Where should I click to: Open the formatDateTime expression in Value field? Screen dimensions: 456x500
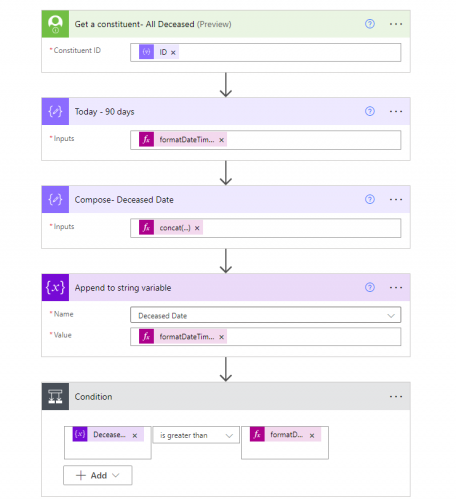click(x=187, y=337)
